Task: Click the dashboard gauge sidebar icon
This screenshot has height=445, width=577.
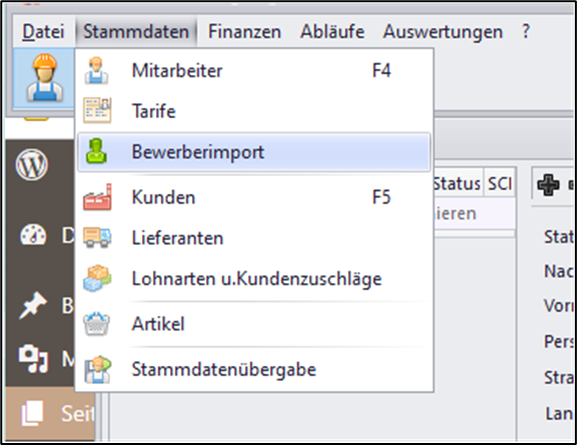Action: coord(33,234)
